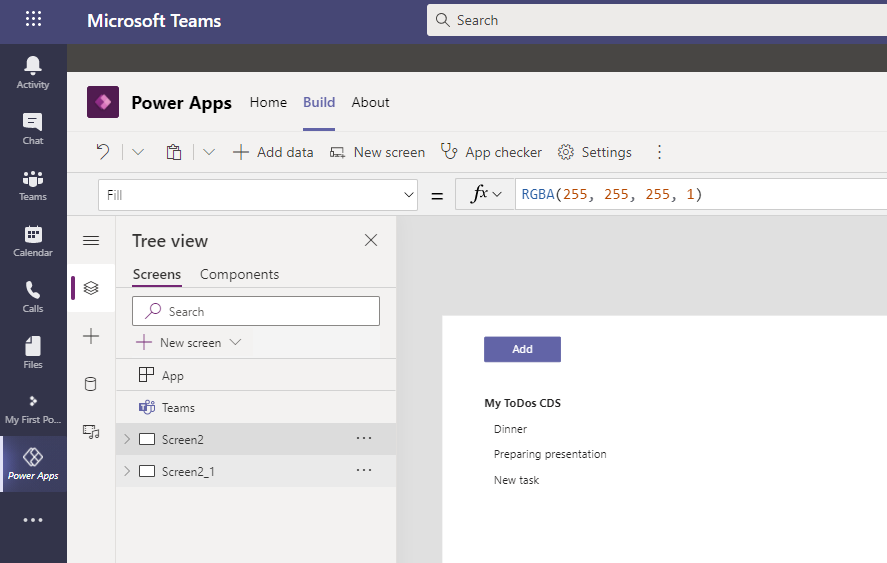Toggle the hamburger menu to collapse pane
Screen dimensions: 887x563
(x=91, y=241)
